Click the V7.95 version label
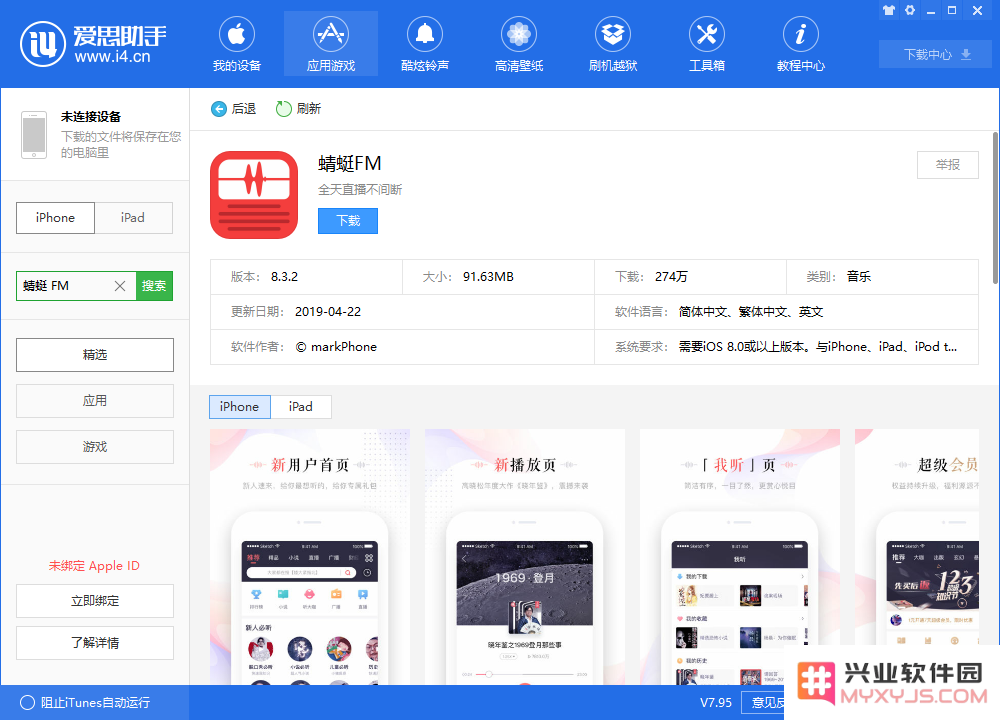This screenshot has width=1000, height=720. 716,703
